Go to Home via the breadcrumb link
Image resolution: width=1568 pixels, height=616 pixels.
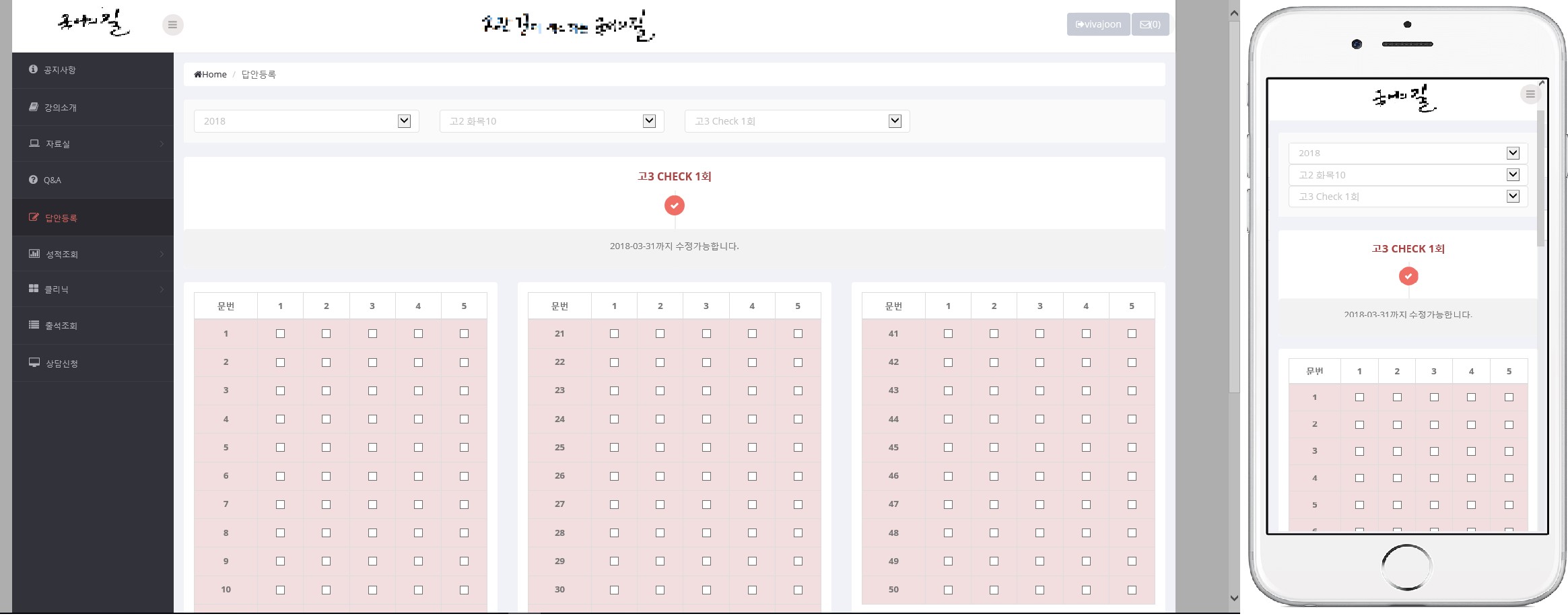pos(211,75)
